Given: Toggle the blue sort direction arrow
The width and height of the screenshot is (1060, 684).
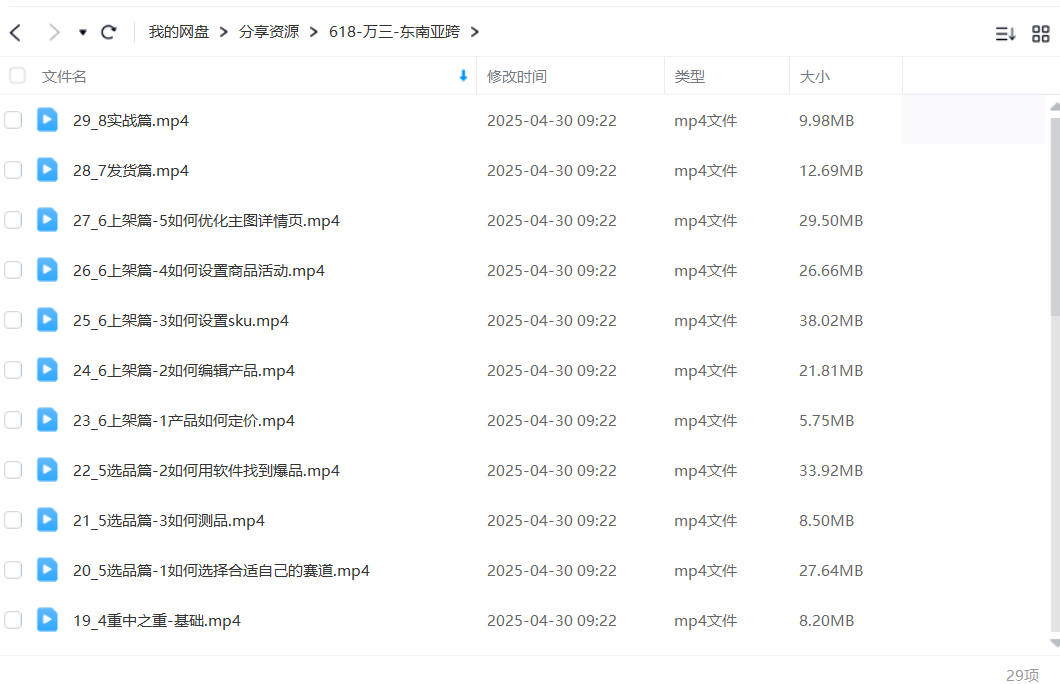Looking at the screenshot, I should click(463, 76).
